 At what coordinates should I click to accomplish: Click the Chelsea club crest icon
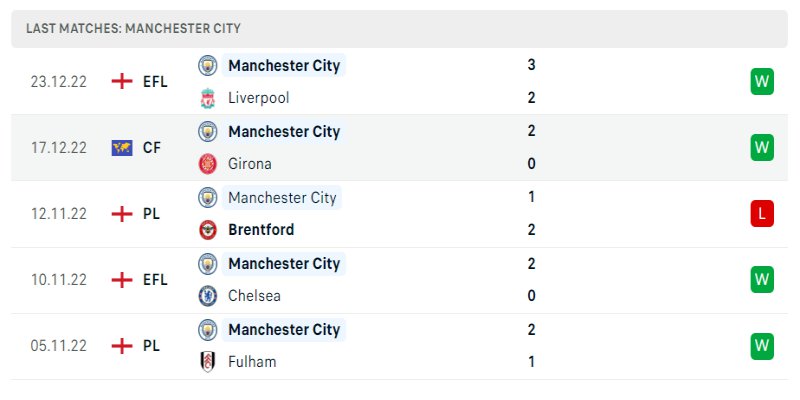[208, 296]
